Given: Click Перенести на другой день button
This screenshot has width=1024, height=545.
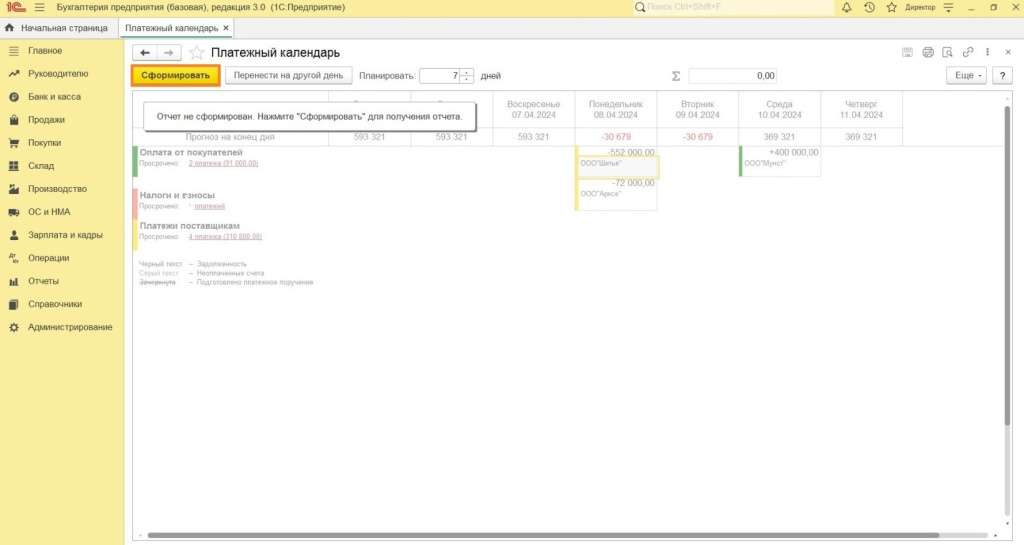Looking at the screenshot, I should coord(287,75).
